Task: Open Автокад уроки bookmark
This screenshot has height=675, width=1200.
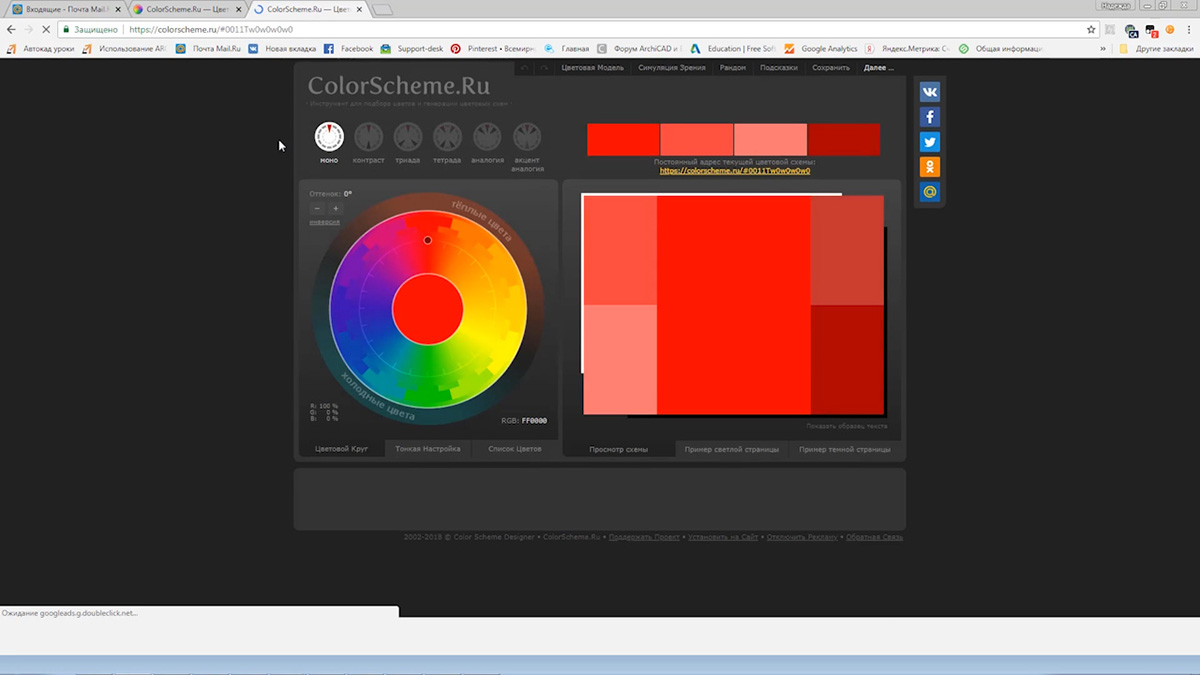Action: point(42,48)
